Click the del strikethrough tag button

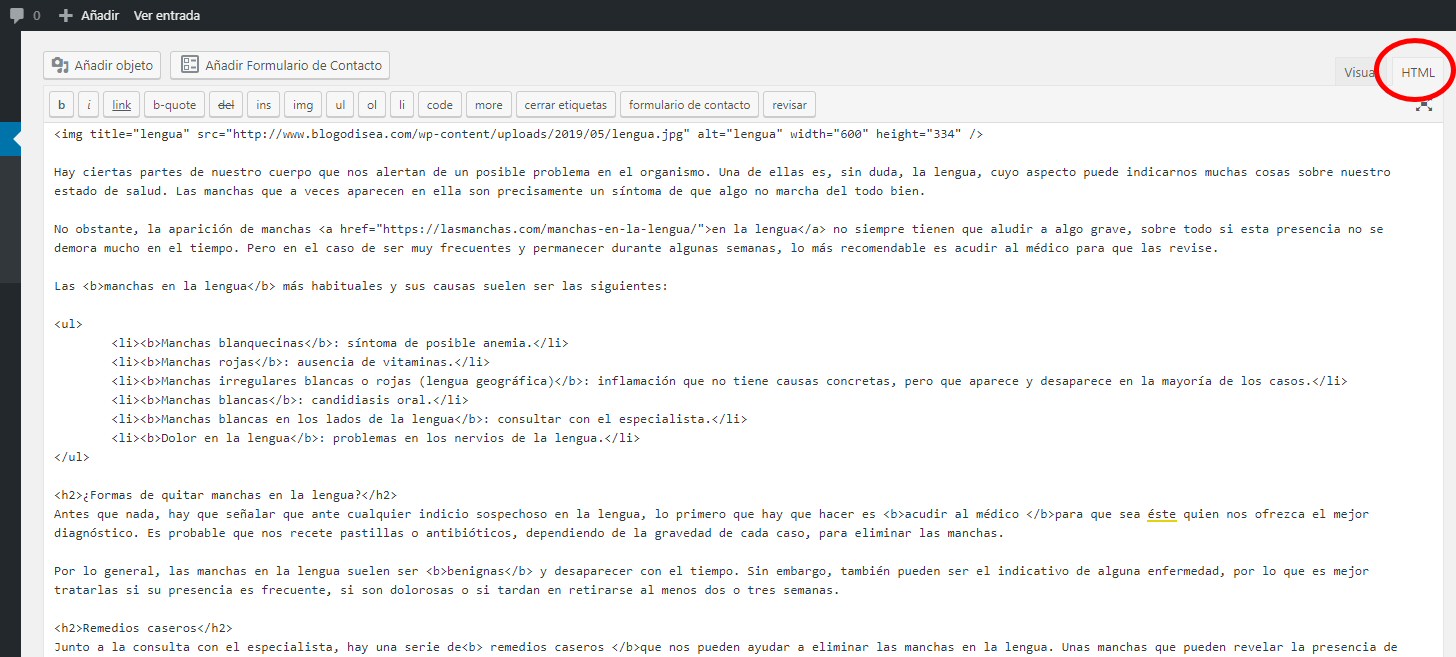pyautogui.click(x=225, y=105)
